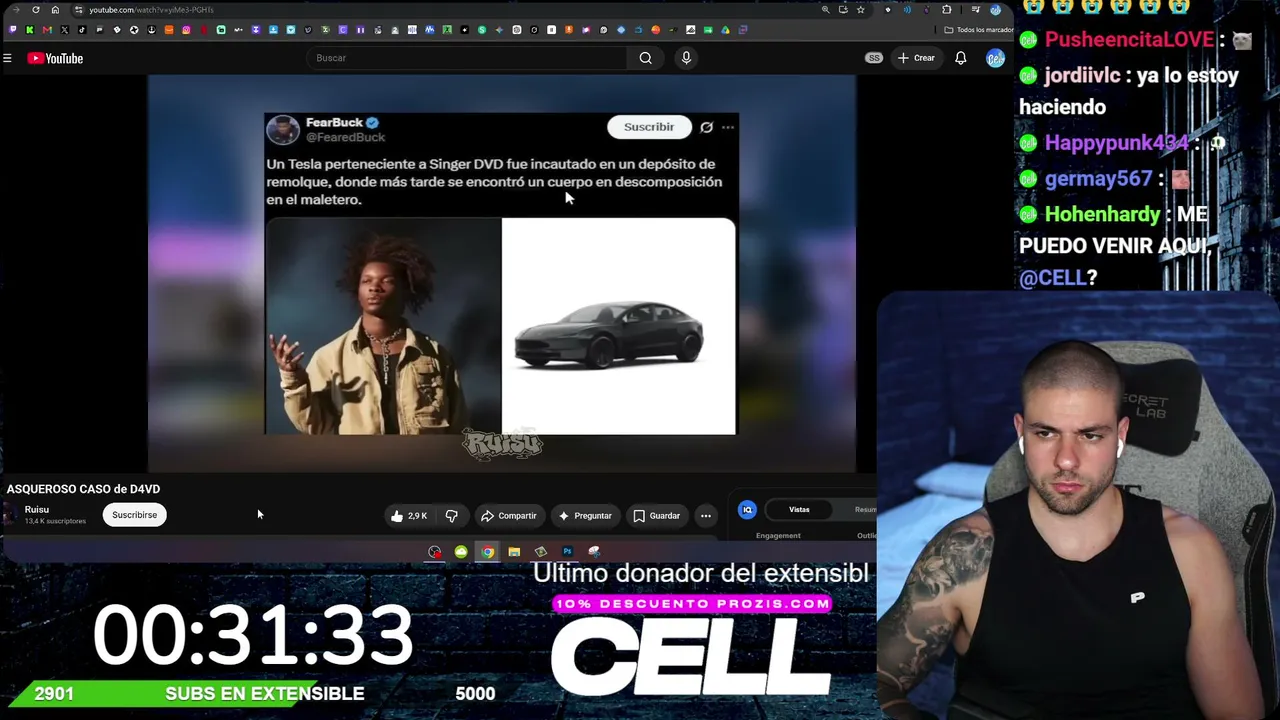
Task: Start voice search with the microphone icon
Action: 686,58
